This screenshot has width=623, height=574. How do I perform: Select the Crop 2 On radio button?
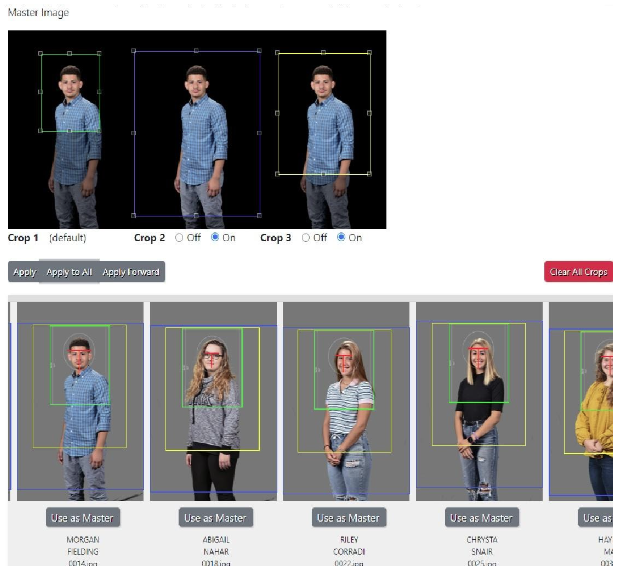(x=215, y=238)
